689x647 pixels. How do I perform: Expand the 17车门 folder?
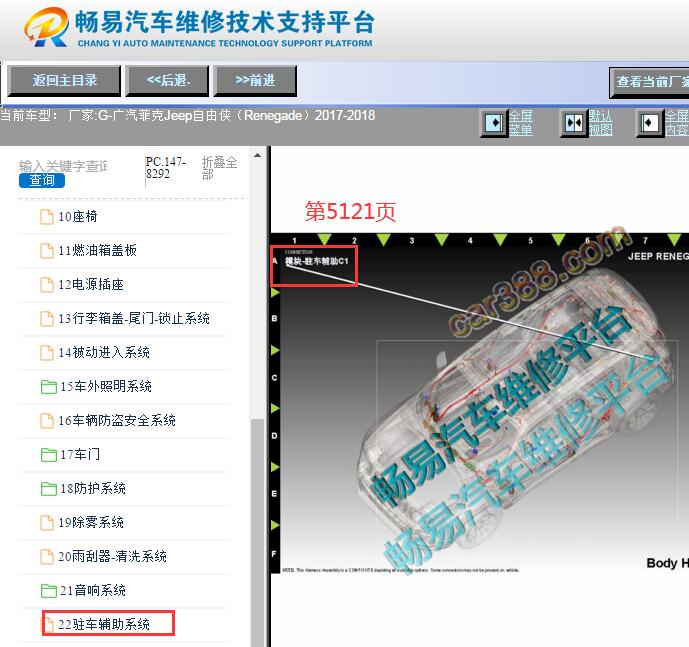coord(80,454)
